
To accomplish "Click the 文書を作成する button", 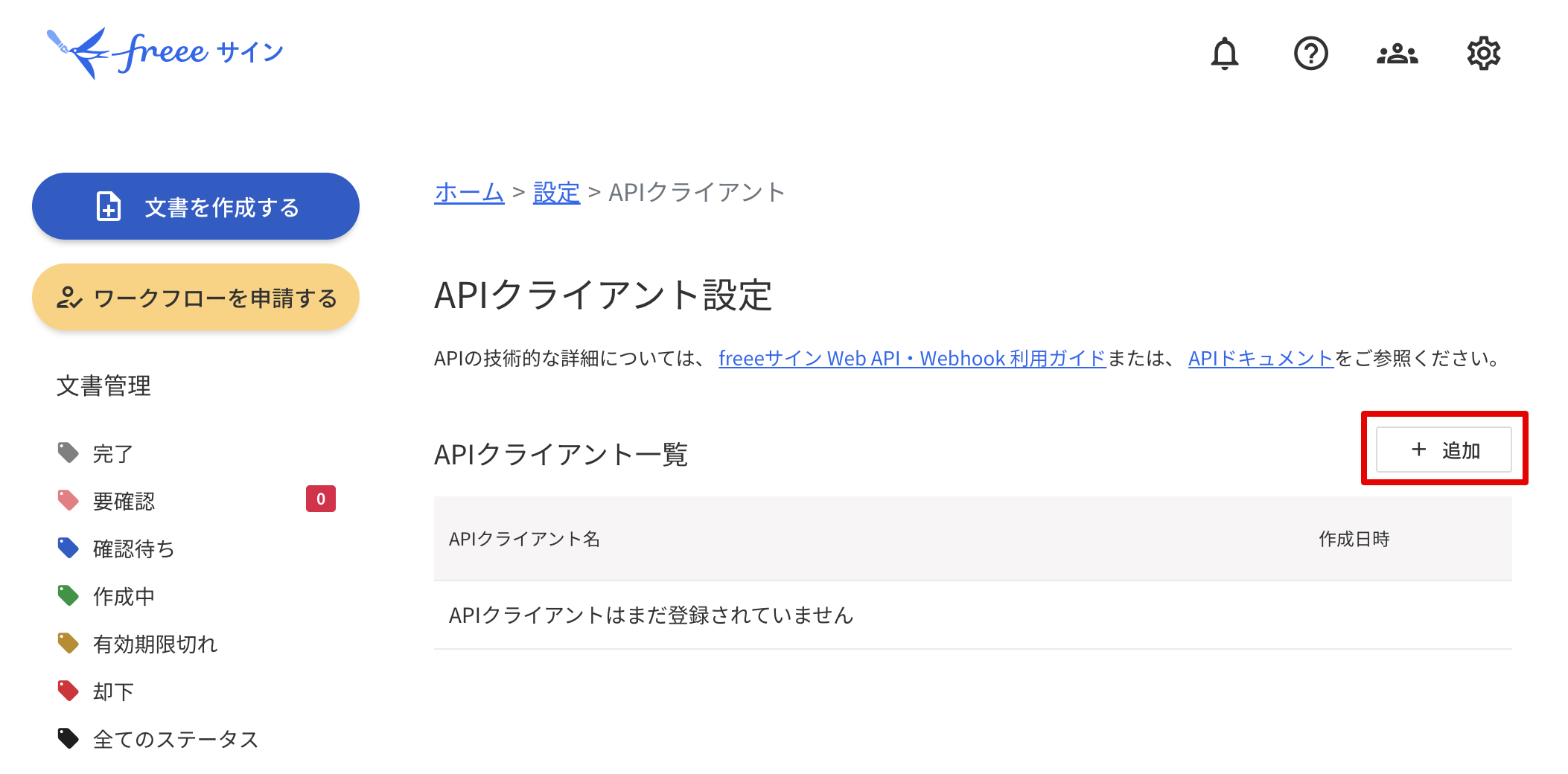I will [x=196, y=206].
